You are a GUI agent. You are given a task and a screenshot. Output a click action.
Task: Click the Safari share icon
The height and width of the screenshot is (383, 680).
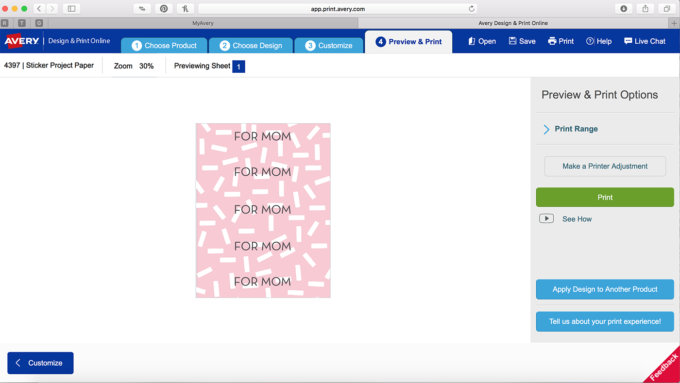tap(645, 9)
